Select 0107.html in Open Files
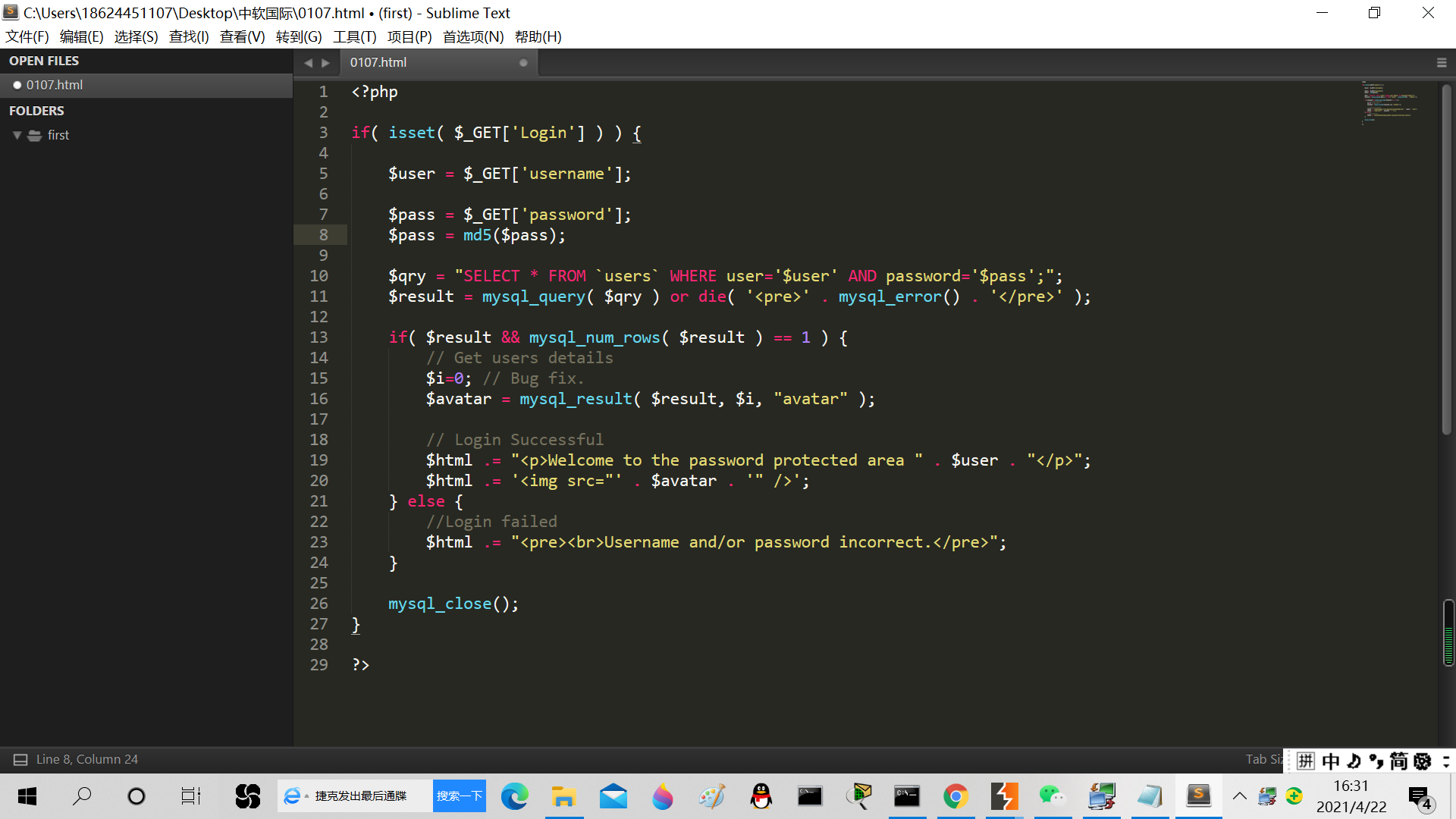The height and width of the screenshot is (819, 1456). 55,85
